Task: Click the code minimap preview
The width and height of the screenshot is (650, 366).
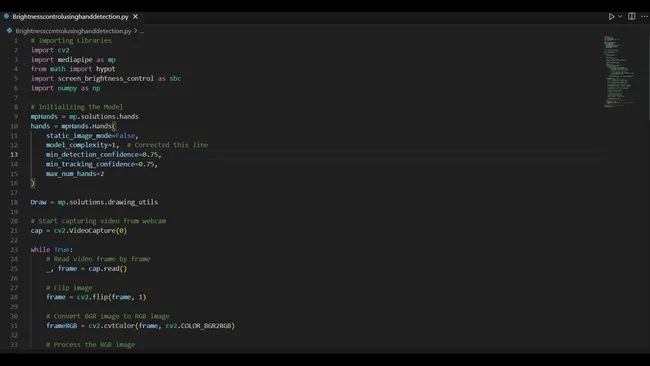Action: coord(618,71)
